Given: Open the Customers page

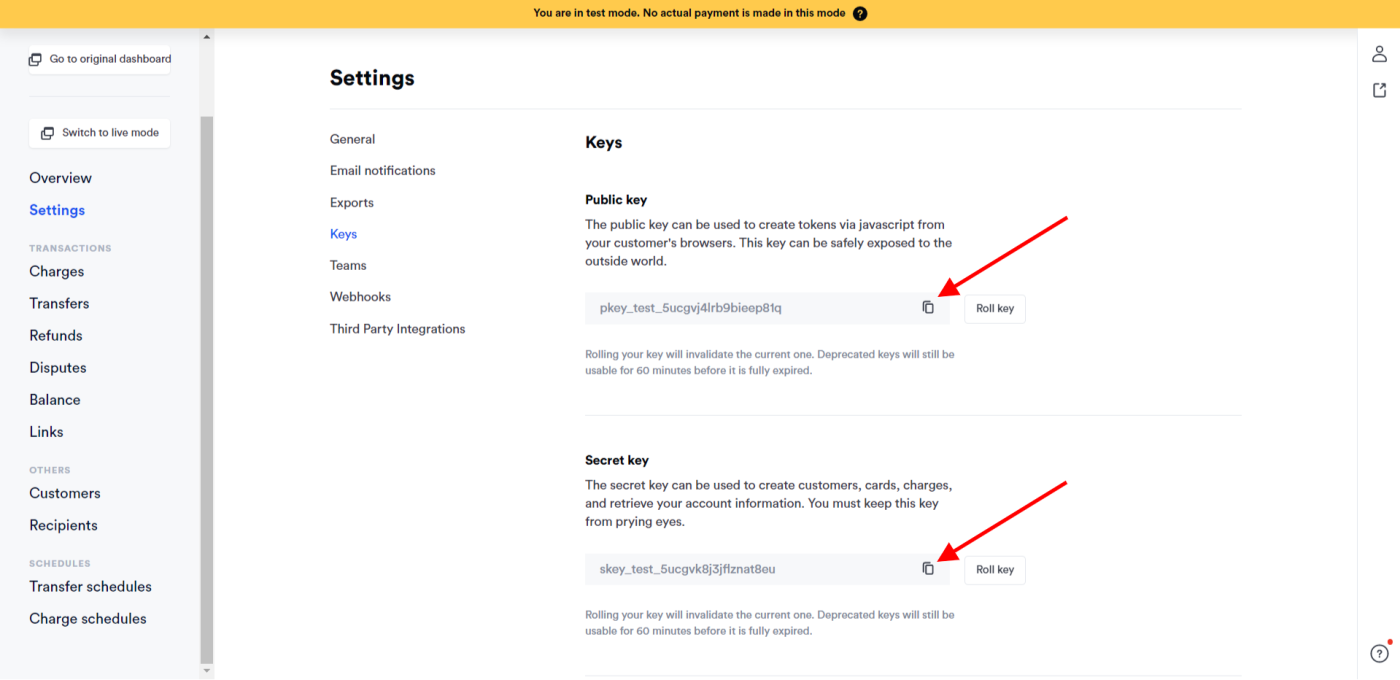Looking at the screenshot, I should click(65, 493).
